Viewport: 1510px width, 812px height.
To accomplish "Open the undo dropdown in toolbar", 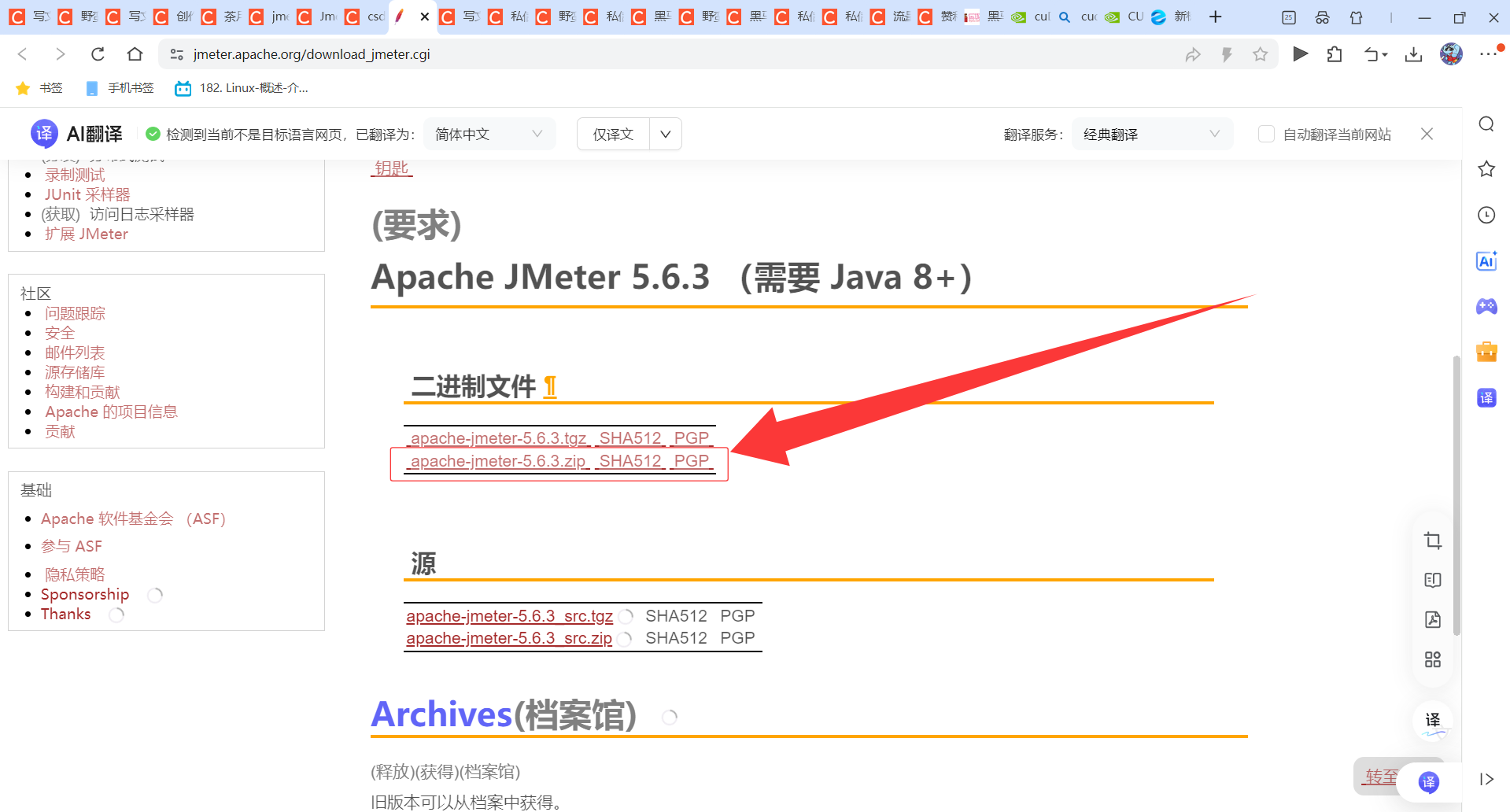I will (1375, 54).
